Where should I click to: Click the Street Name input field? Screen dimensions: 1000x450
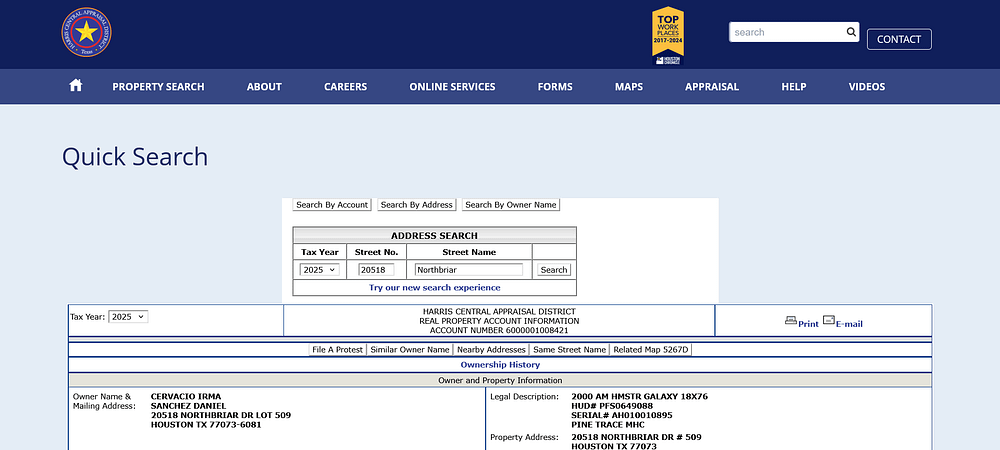pyautogui.click(x=469, y=270)
